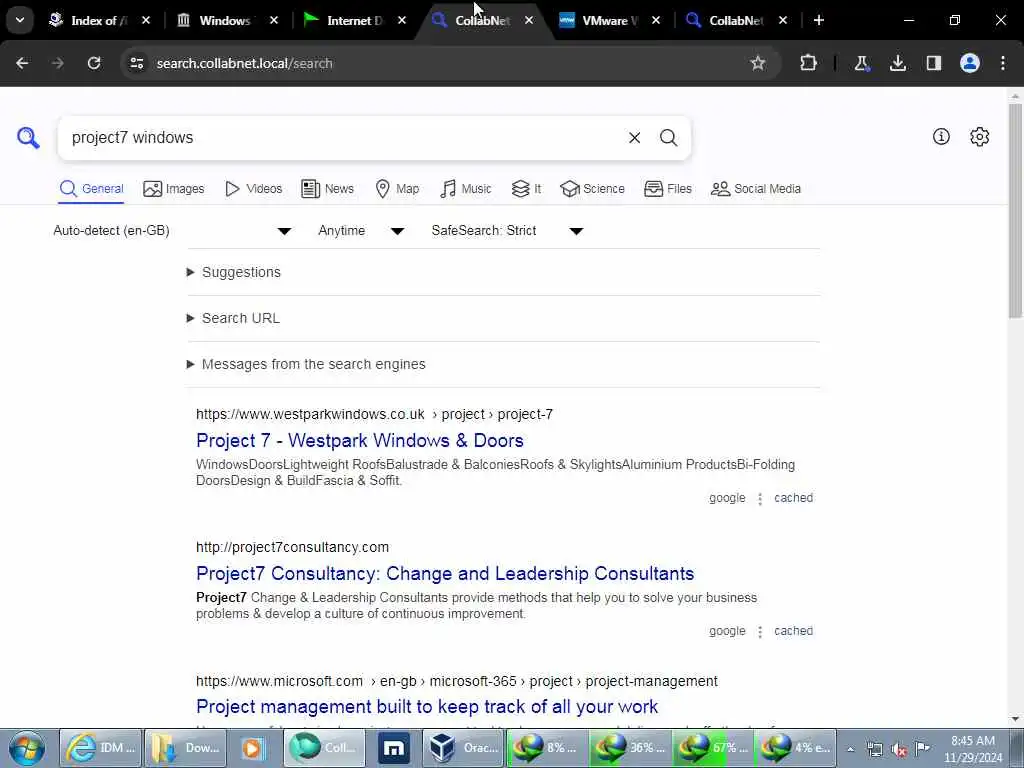
Task: Open the tab search dropdown arrow
Action: 20,20
